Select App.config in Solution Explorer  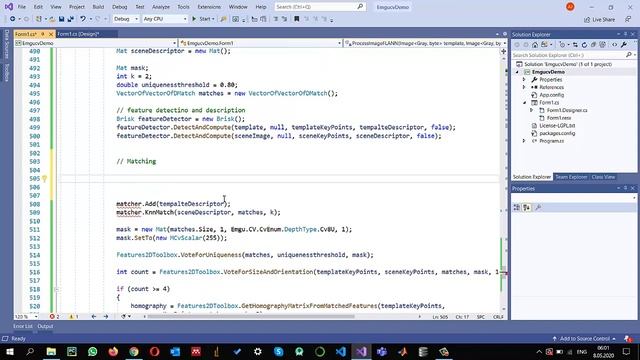pos(551,95)
